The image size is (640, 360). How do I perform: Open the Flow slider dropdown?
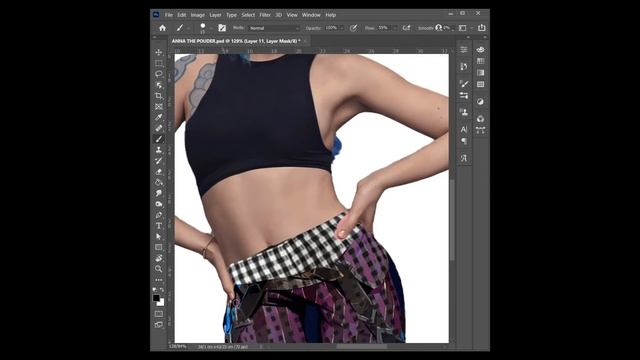[394, 28]
